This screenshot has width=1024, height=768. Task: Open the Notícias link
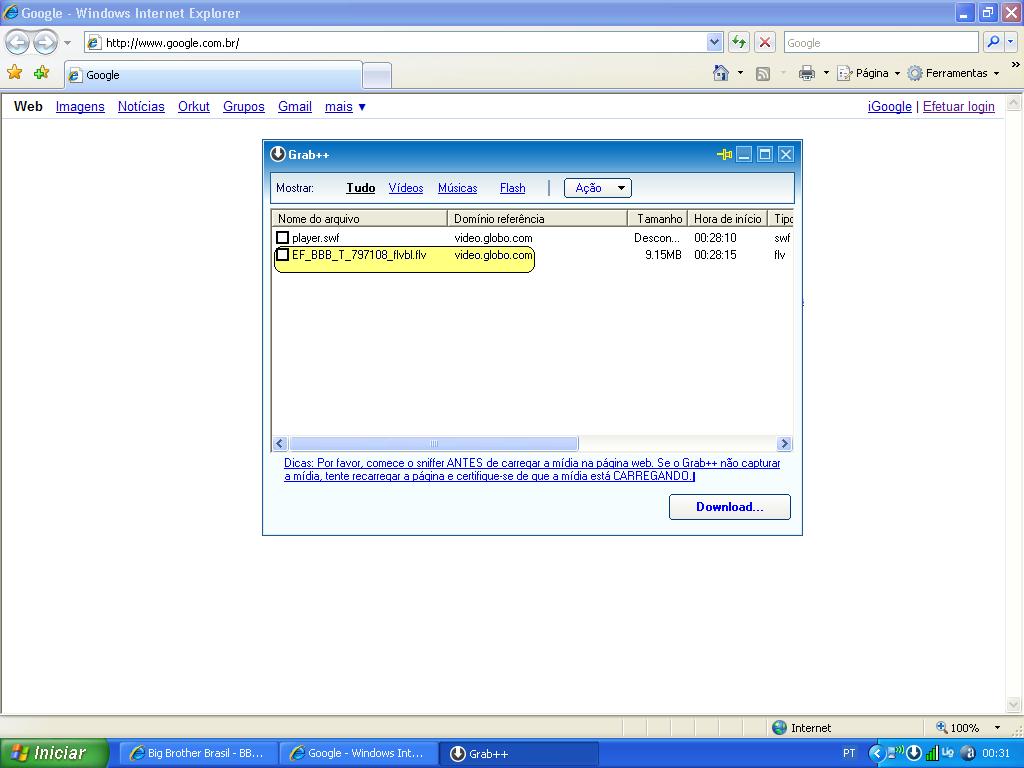(141, 106)
